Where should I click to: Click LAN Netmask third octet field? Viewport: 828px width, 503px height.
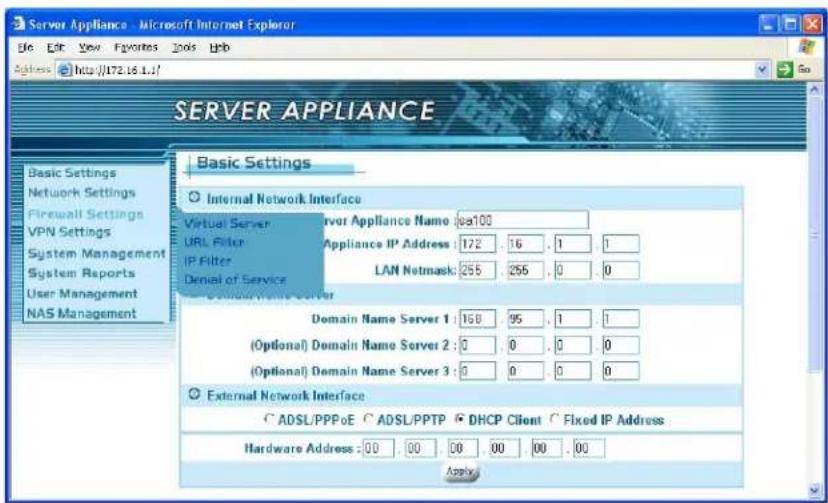pos(573,270)
